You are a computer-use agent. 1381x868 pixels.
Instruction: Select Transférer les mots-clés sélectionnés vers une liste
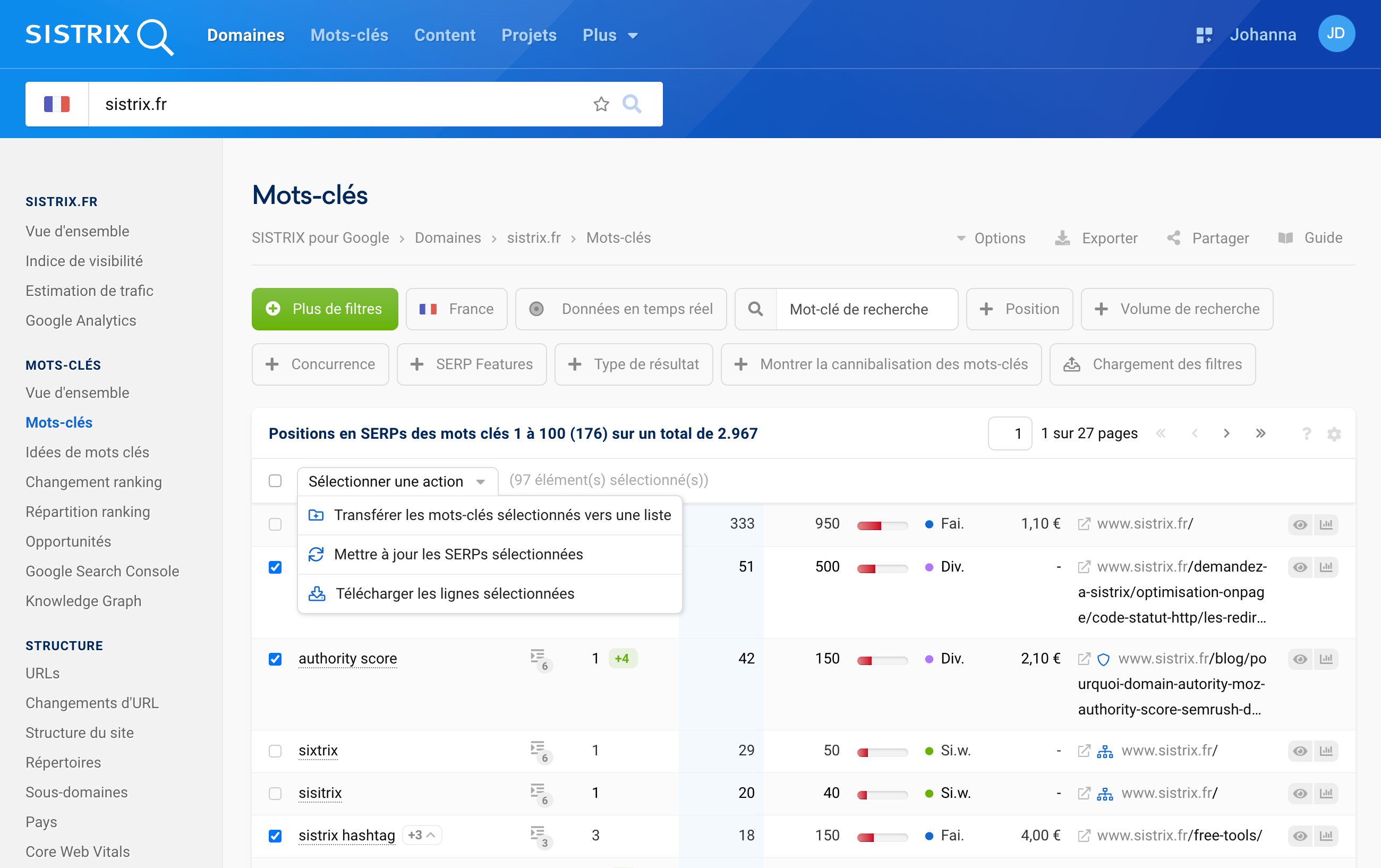[x=490, y=515]
